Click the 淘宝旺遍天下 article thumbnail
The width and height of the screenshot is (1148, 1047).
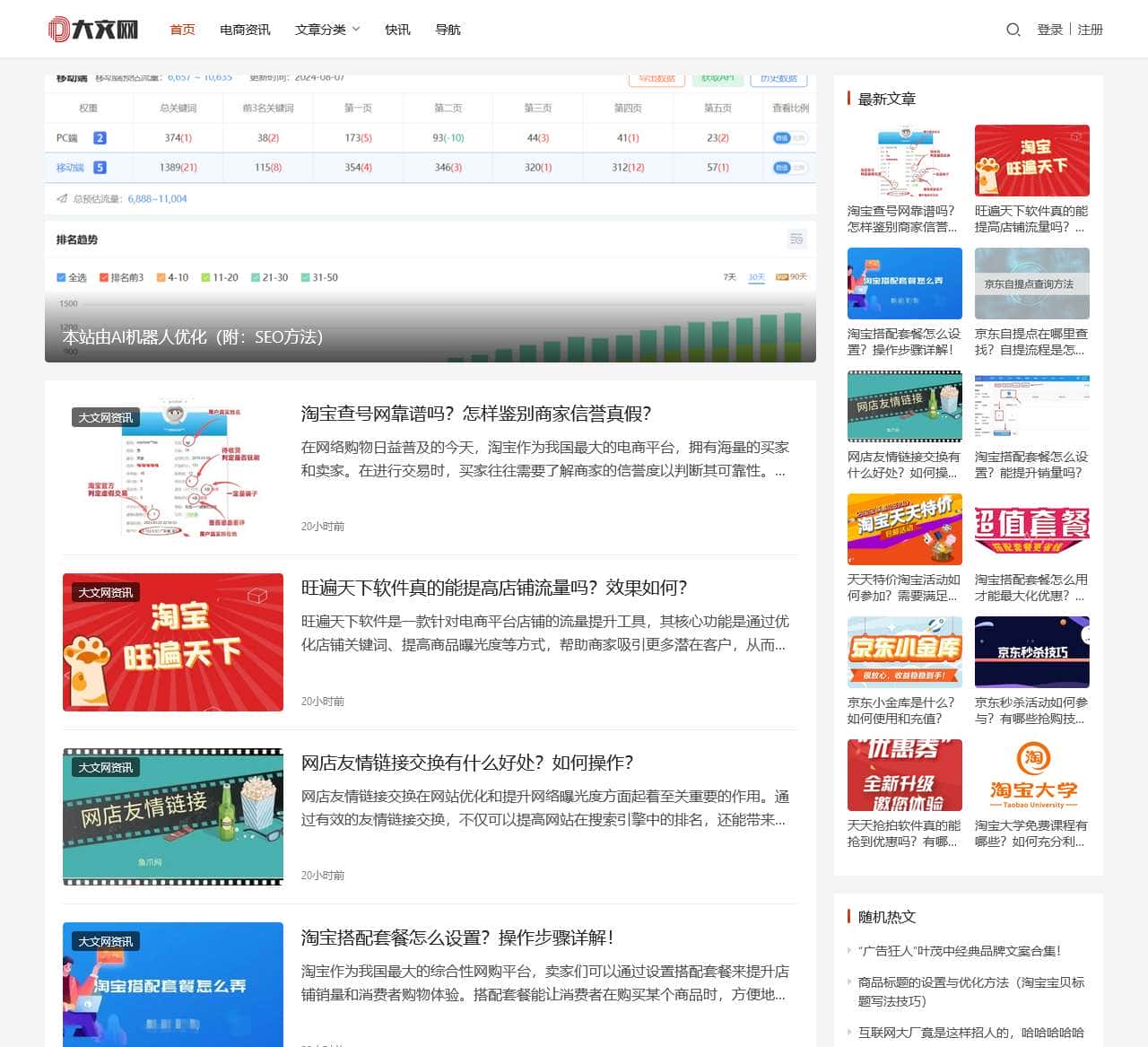tap(172, 642)
